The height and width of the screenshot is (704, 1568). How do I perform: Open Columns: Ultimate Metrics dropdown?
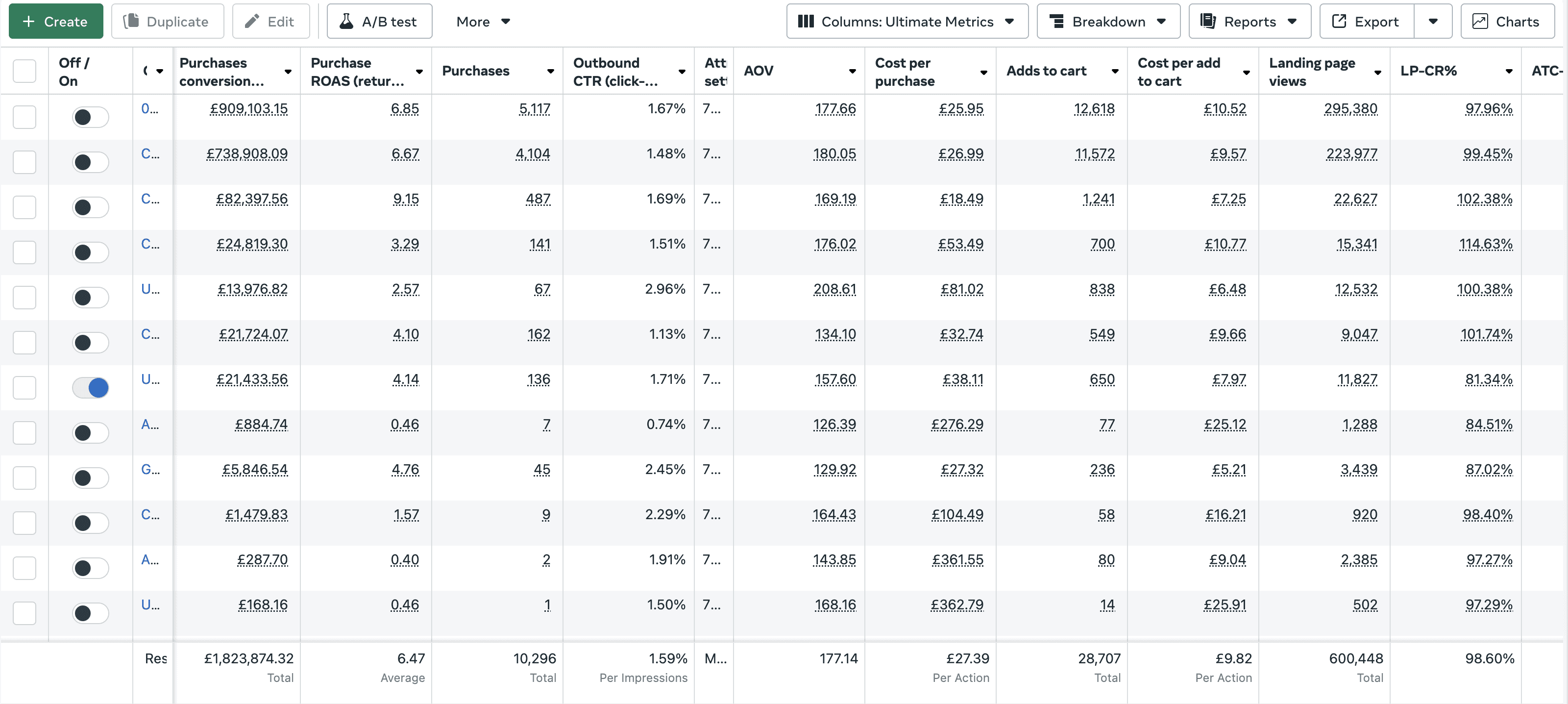907,21
